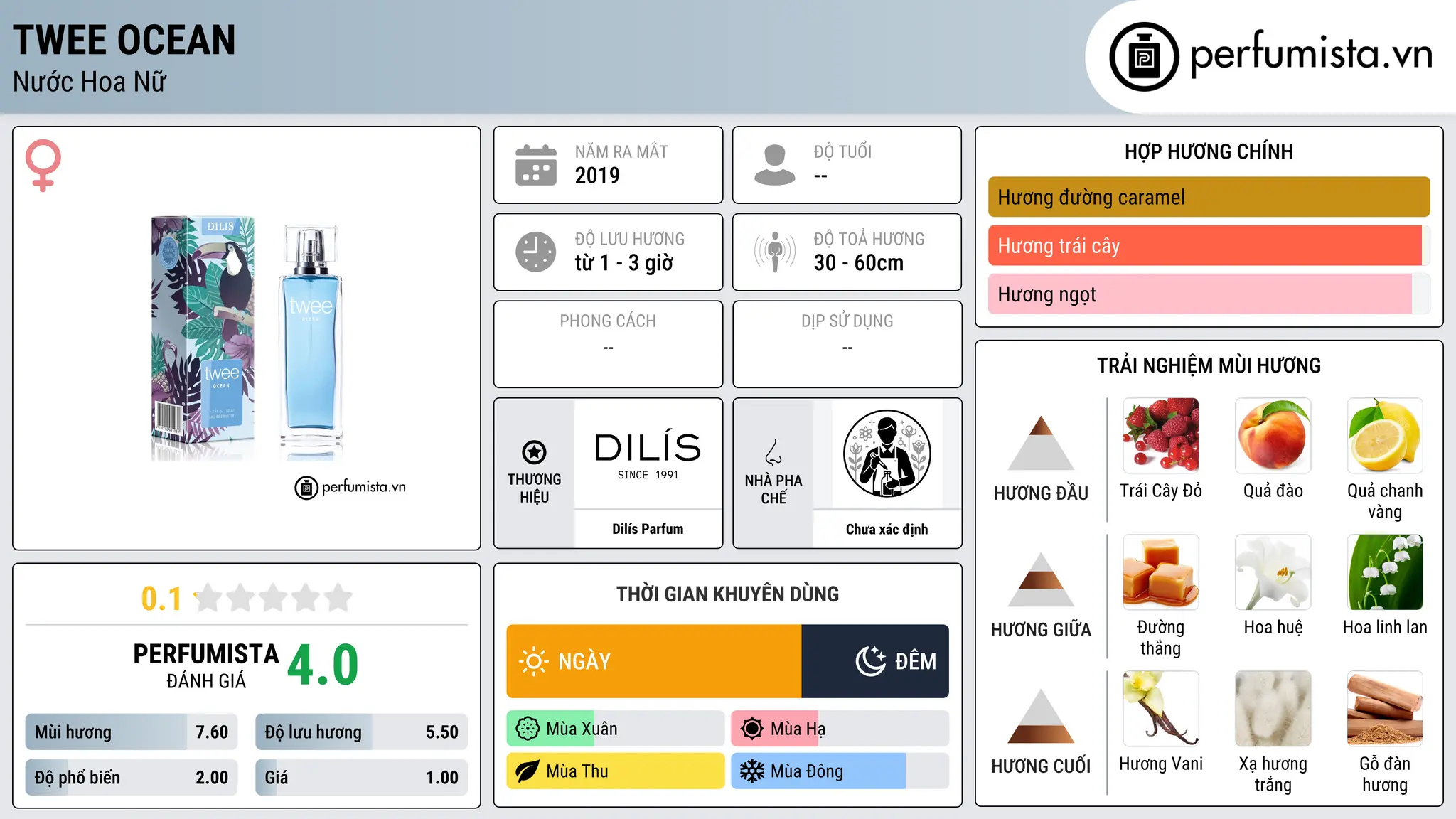
Task: Click the Twee Ocean bottle product photo
Action: [x=247, y=338]
